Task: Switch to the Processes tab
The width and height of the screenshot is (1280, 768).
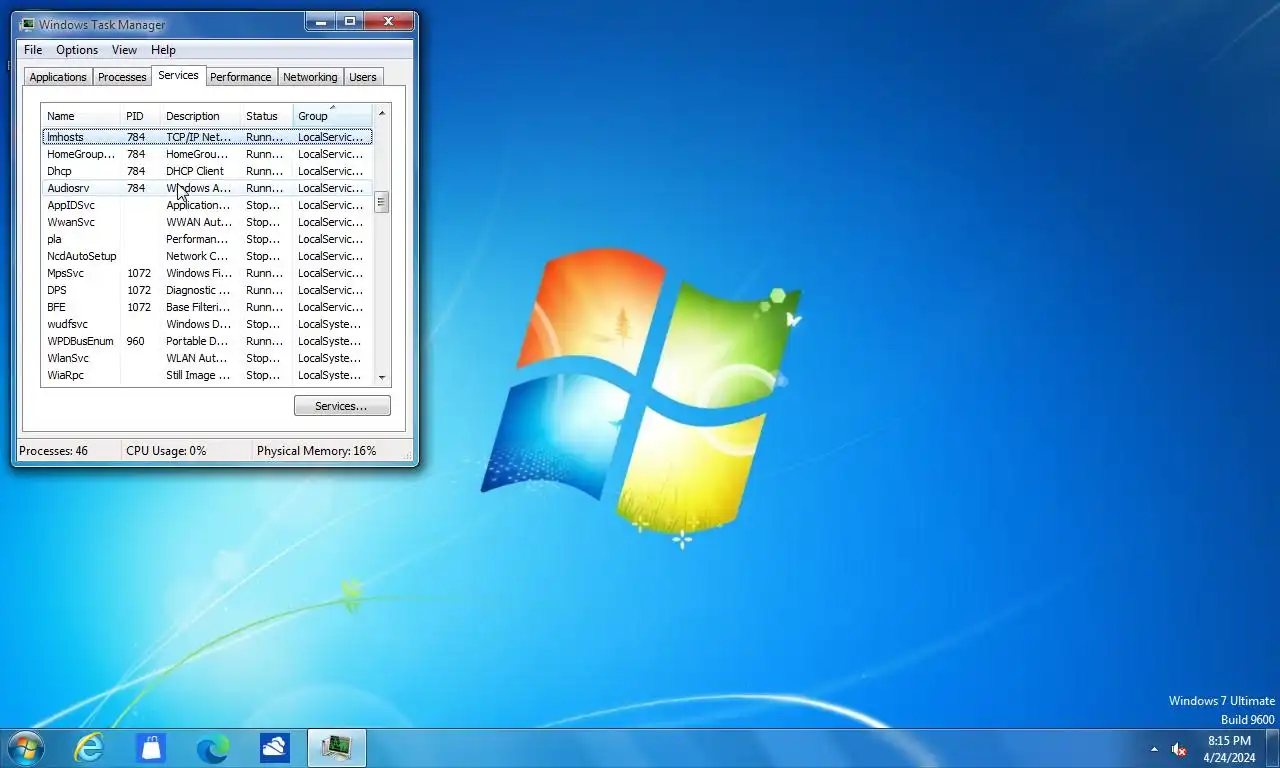Action: [122, 77]
